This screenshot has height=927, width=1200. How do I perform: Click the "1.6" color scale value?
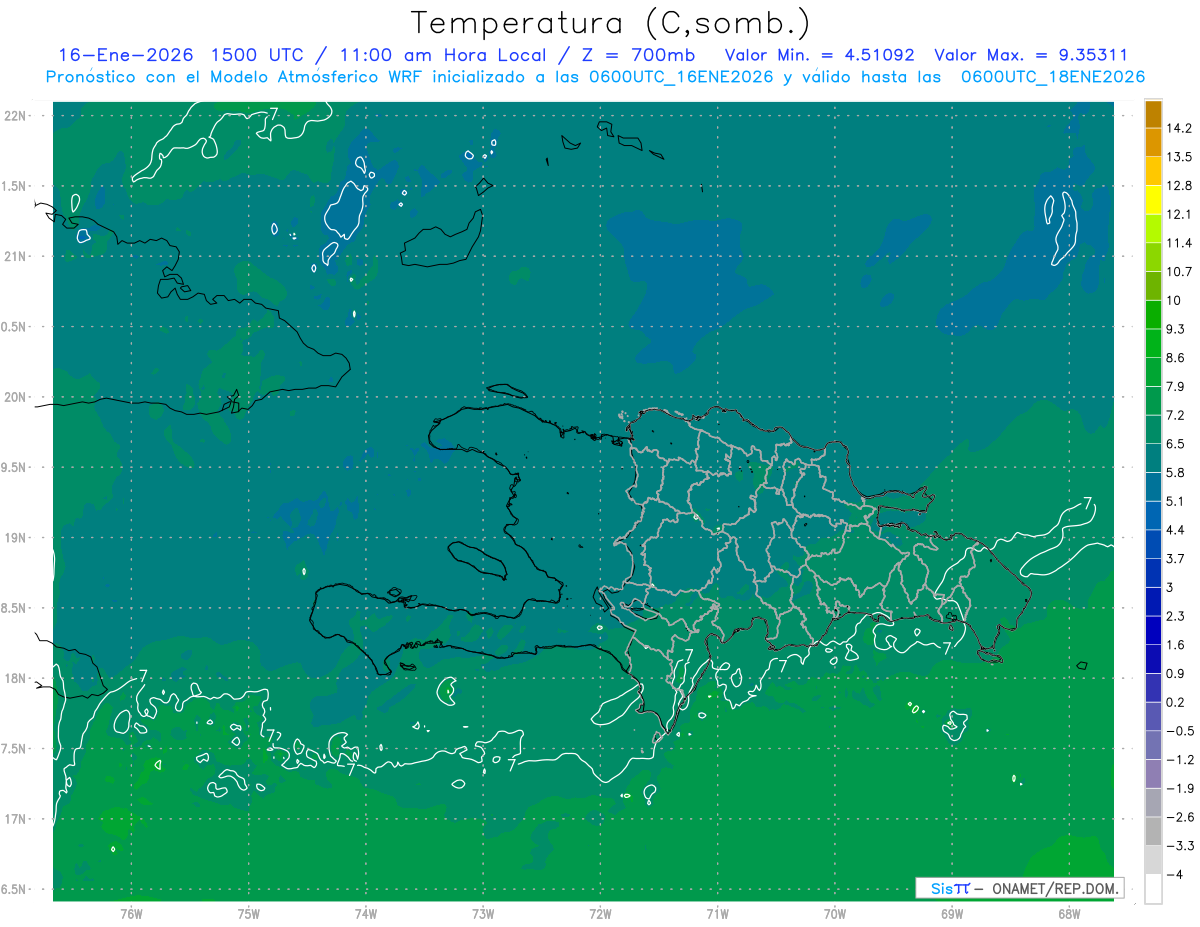tap(1176, 645)
